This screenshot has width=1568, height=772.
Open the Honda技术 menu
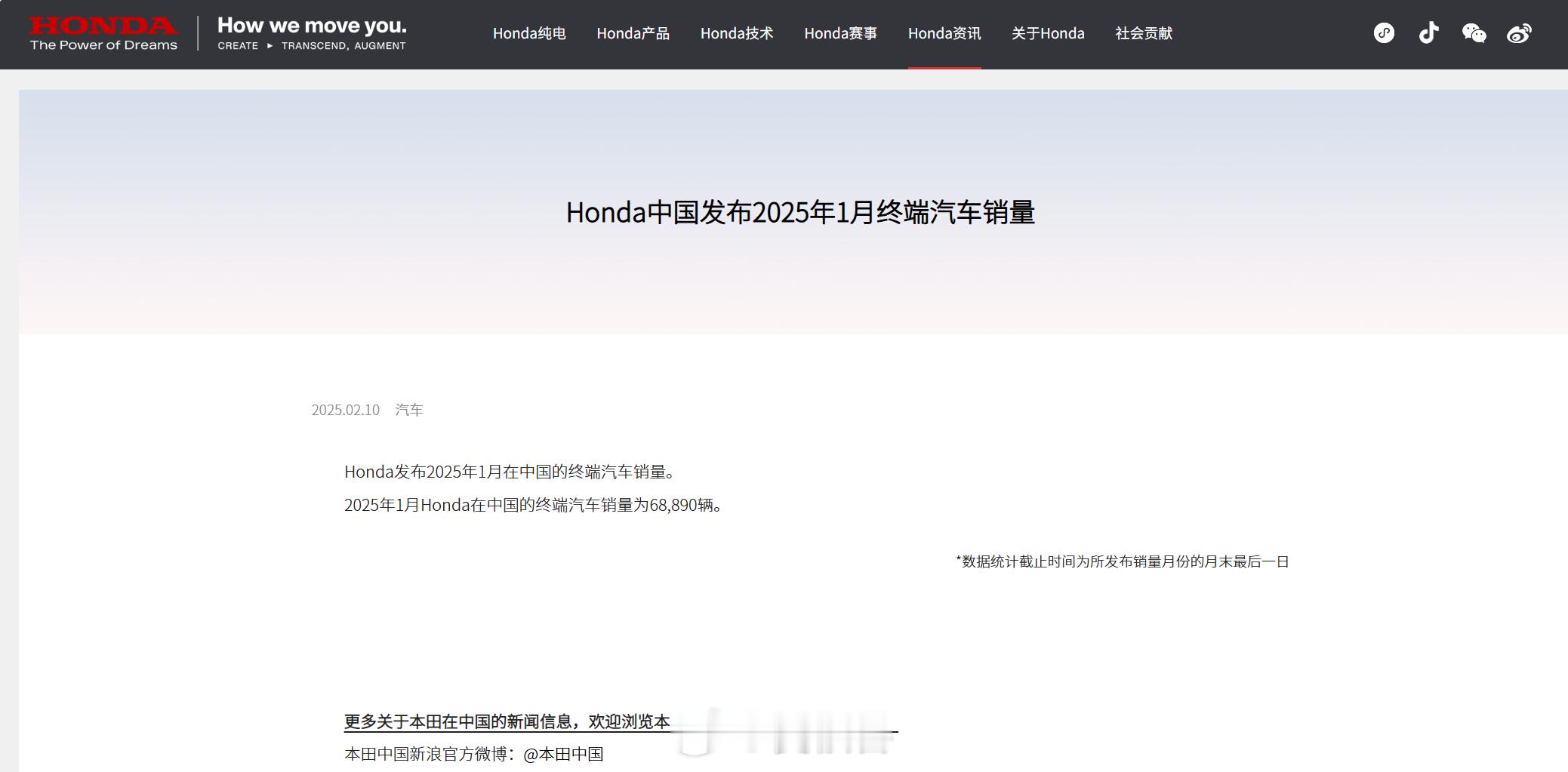click(737, 33)
